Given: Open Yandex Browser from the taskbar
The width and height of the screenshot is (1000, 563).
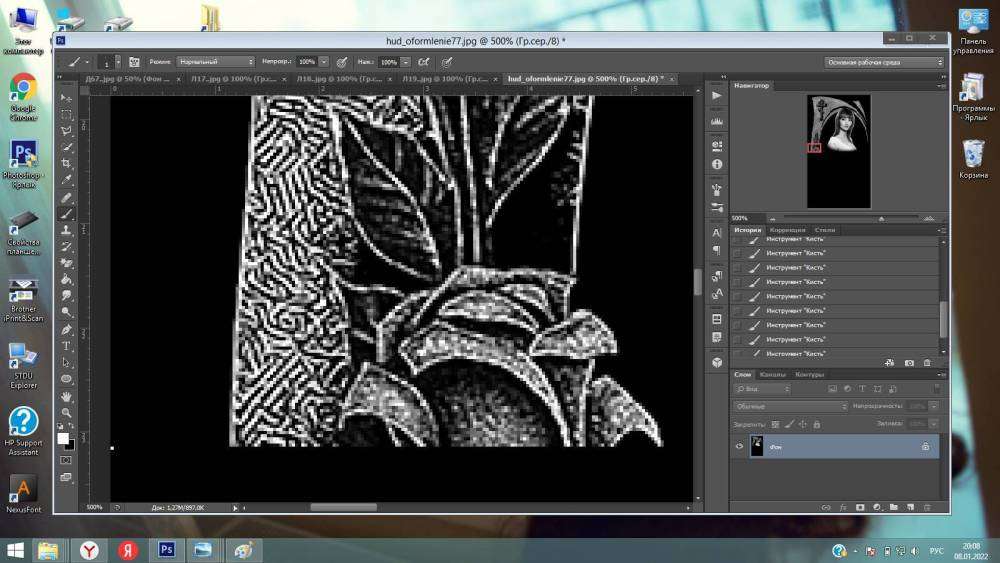Looking at the screenshot, I should (90, 550).
